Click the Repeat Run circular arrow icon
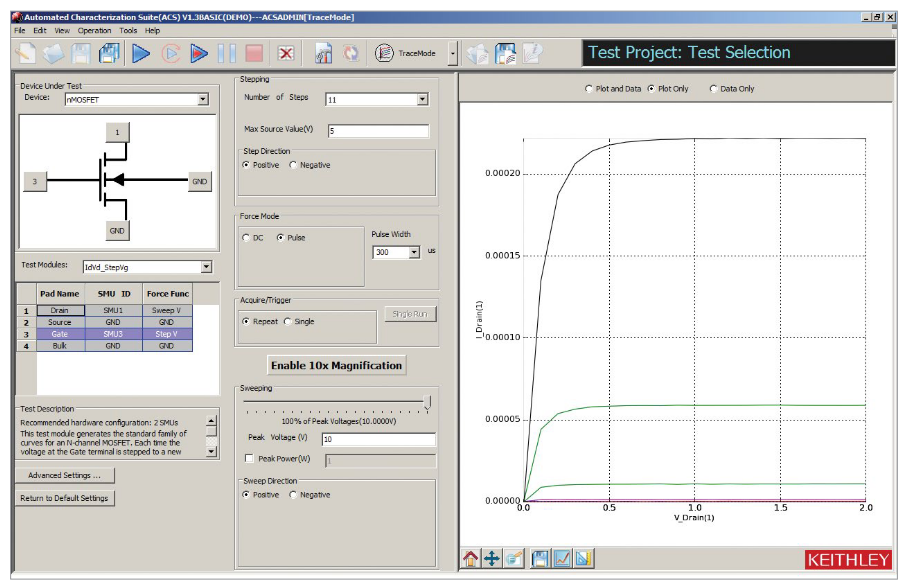This screenshot has width=909, height=588. click(x=170, y=53)
